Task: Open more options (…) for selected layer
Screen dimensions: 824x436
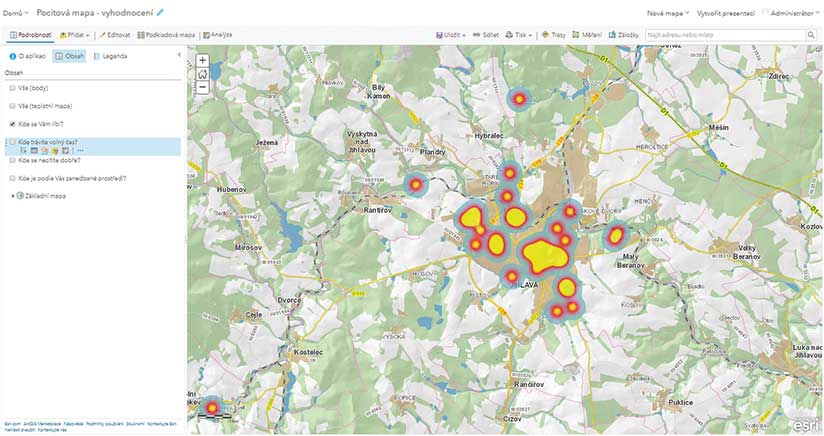Action: [x=80, y=151]
